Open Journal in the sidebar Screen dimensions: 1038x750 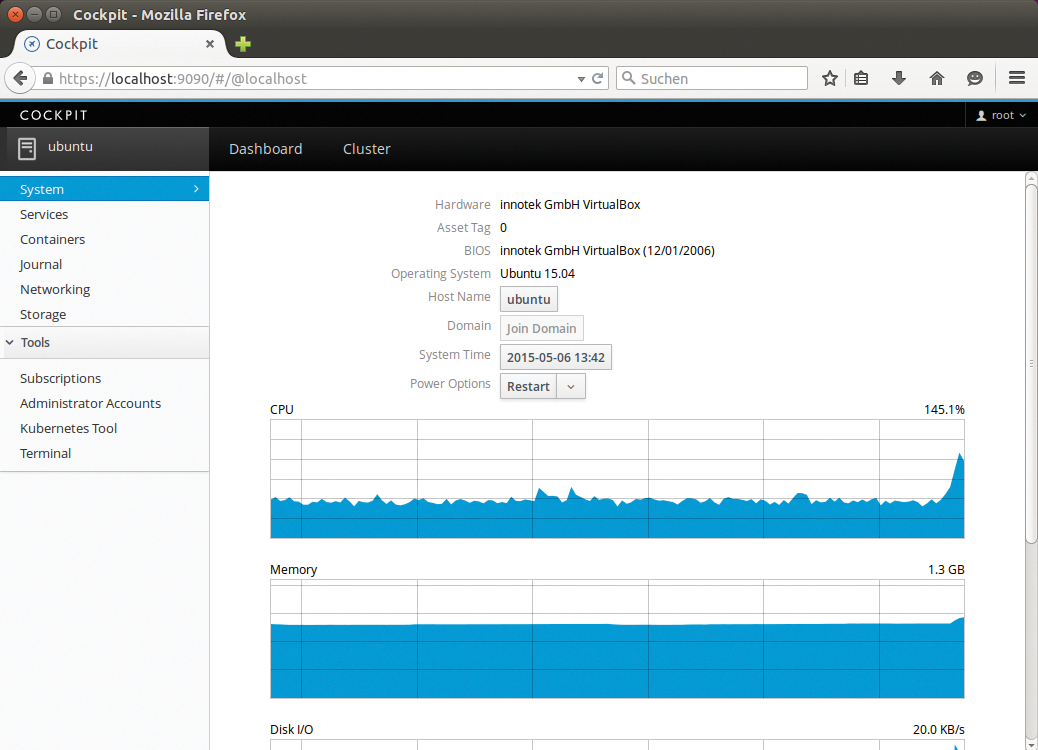[x=105, y=265]
